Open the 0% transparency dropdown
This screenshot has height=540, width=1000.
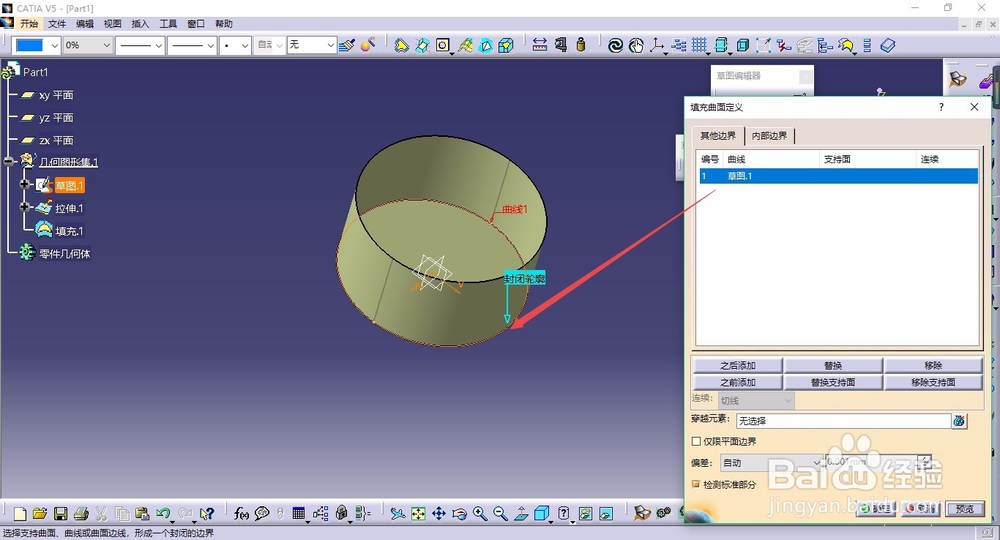click(106, 45)
